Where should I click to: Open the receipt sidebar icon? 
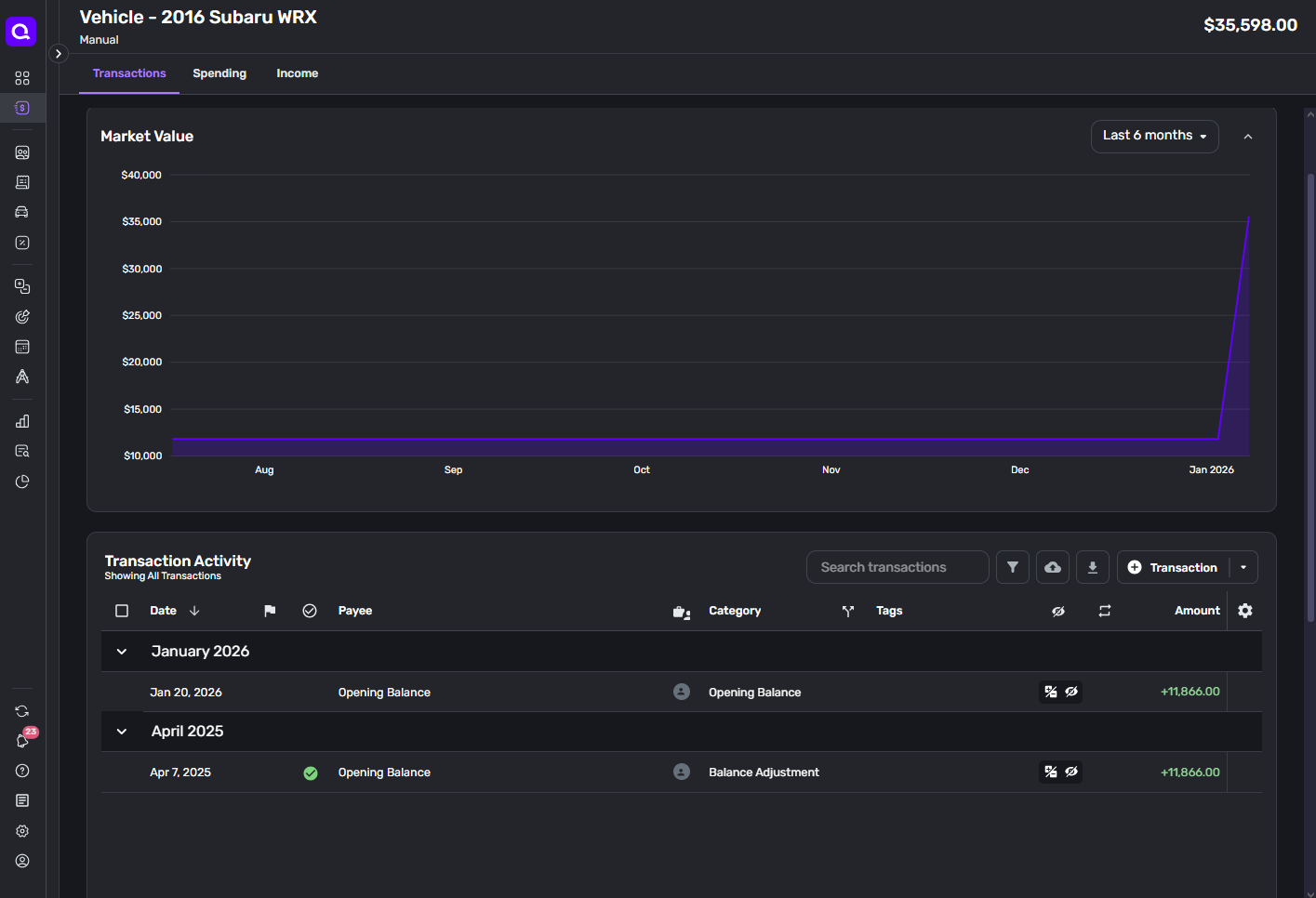click(x=22, y=182)
